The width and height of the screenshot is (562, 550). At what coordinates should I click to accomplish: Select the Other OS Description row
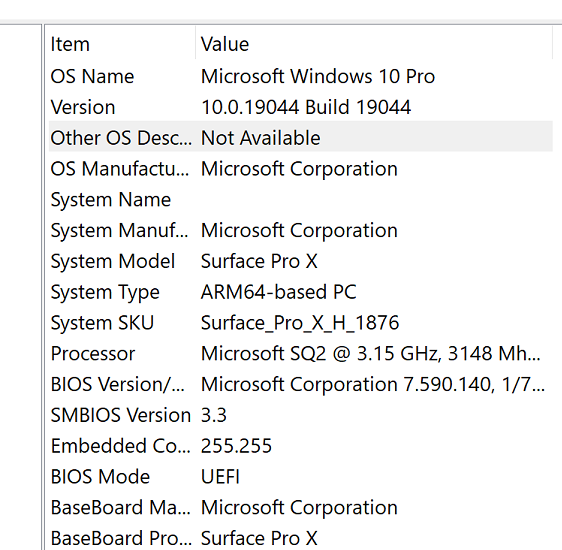300,138
